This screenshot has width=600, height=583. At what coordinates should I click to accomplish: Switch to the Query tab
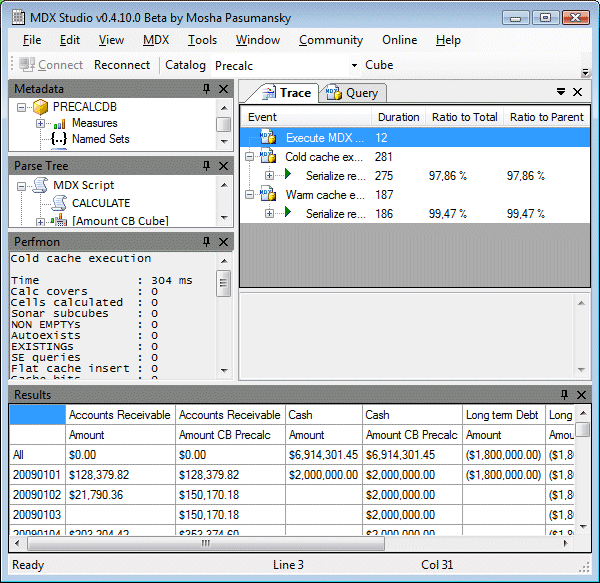(352, 93)
